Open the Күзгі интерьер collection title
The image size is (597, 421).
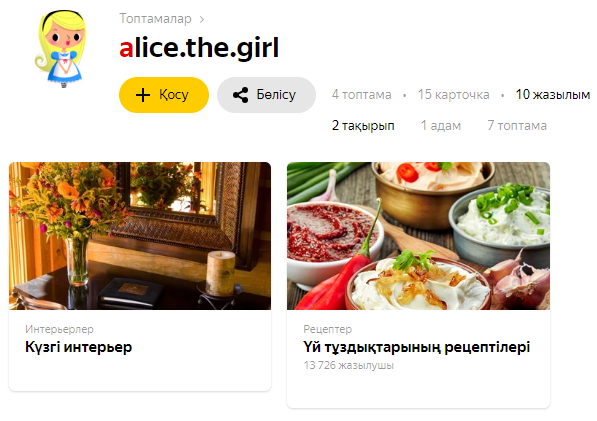pos(78,347)
